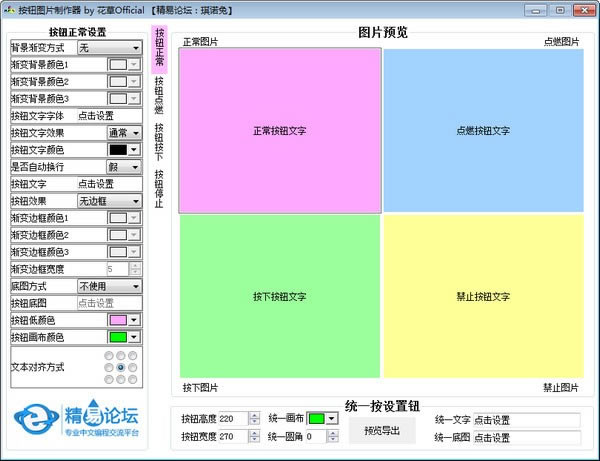Switch to 按钮点燃 vertical tab

pos(159,95)
